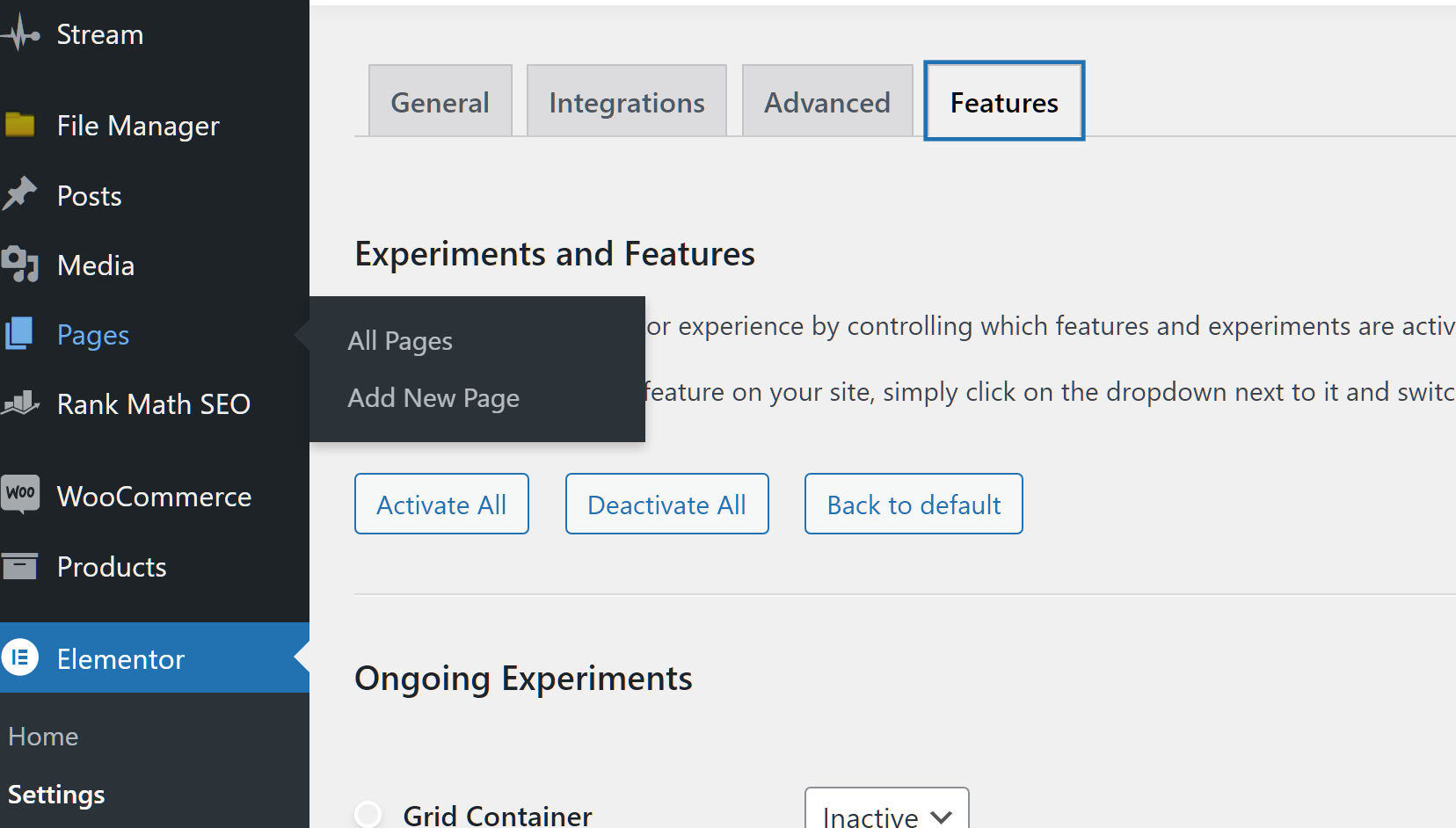Choose All Pages from the flyout submenu
The width and height of the screenshot is (1456, 828).
coord(400,341)
